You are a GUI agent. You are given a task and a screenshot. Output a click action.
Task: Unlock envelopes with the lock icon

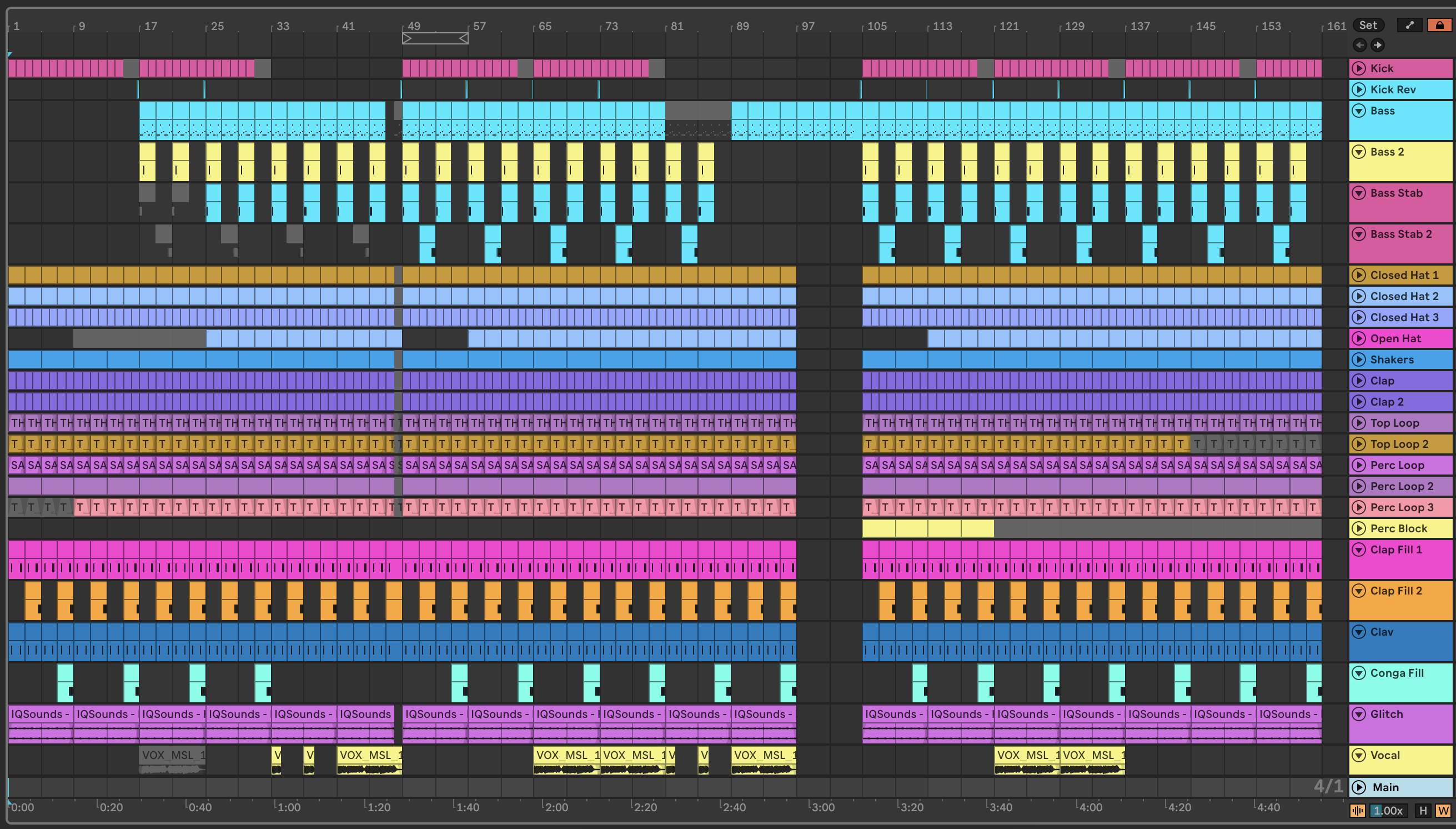pos(1439,25)
